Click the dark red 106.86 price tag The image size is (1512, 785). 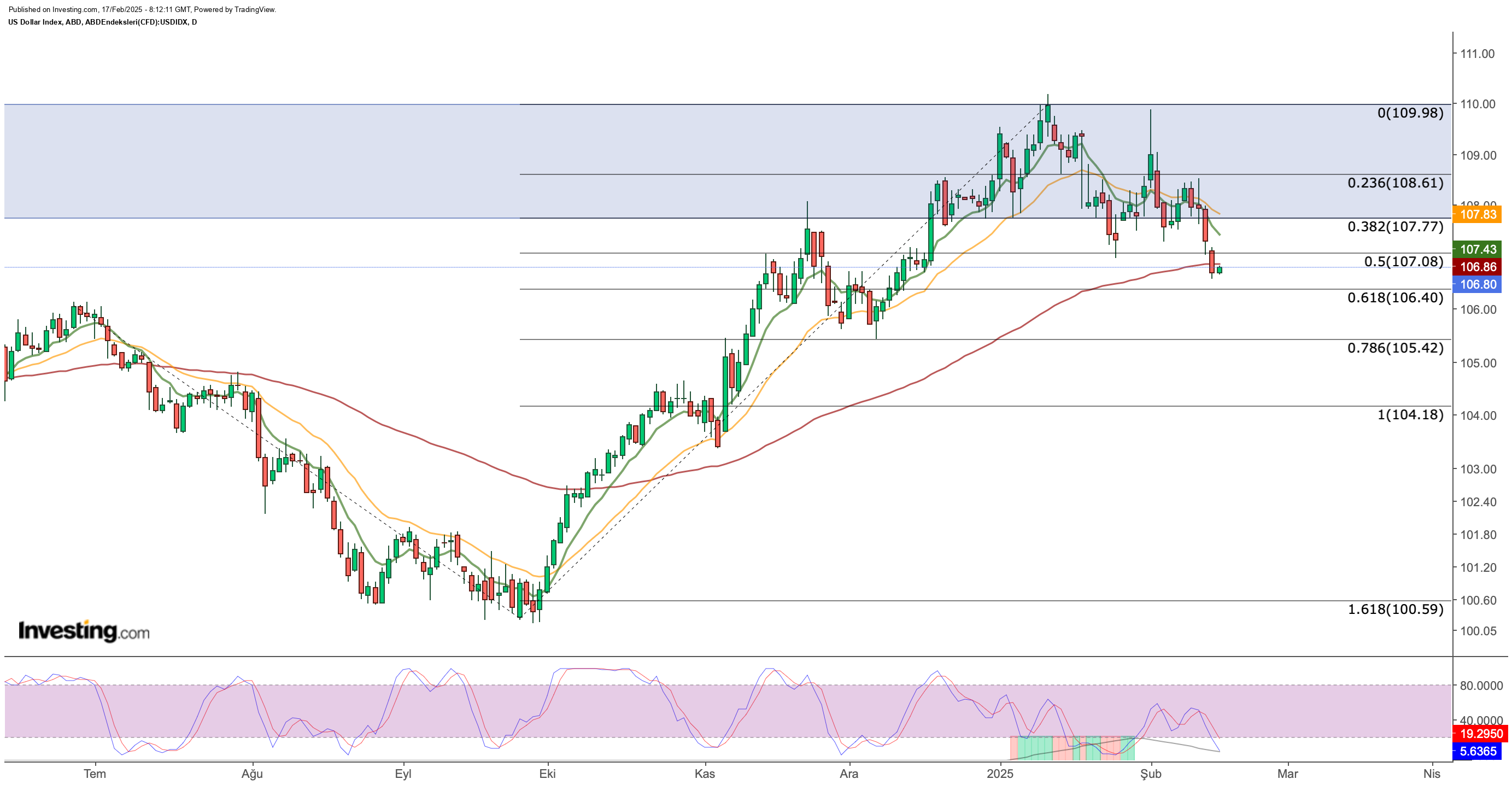point(1478,267)
